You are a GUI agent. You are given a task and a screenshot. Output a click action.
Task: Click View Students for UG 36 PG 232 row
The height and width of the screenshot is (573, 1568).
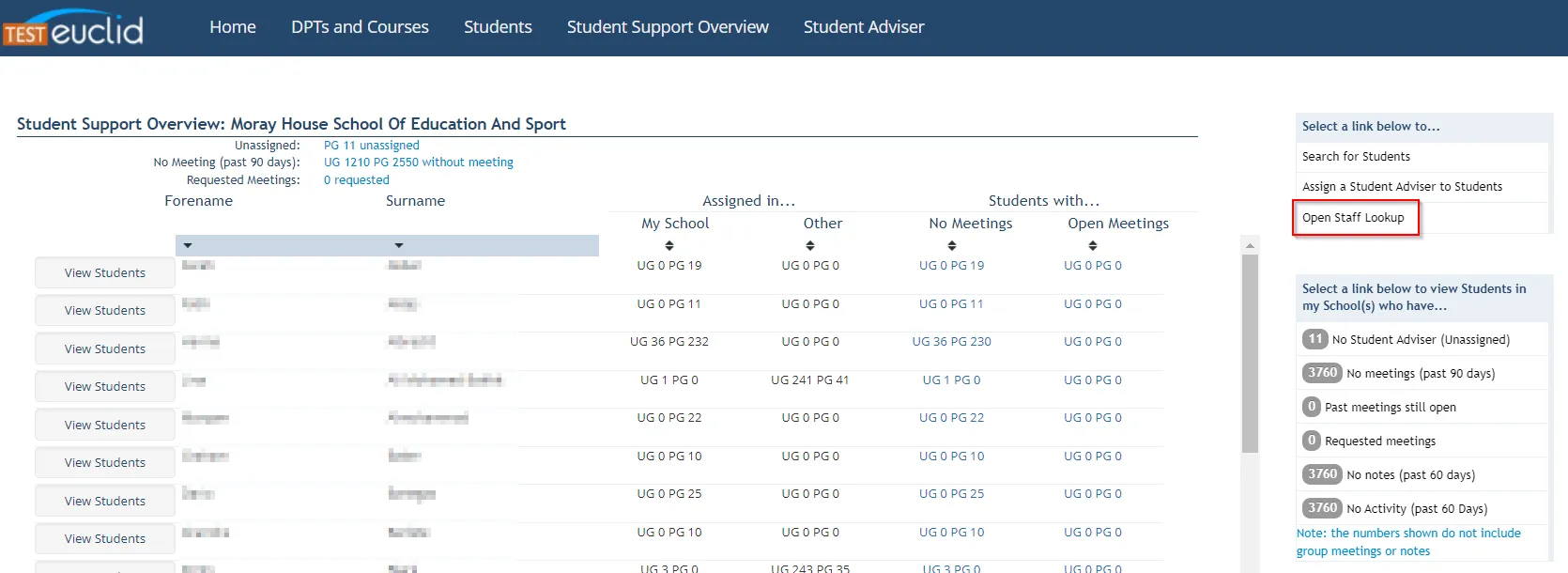point(105,348)
